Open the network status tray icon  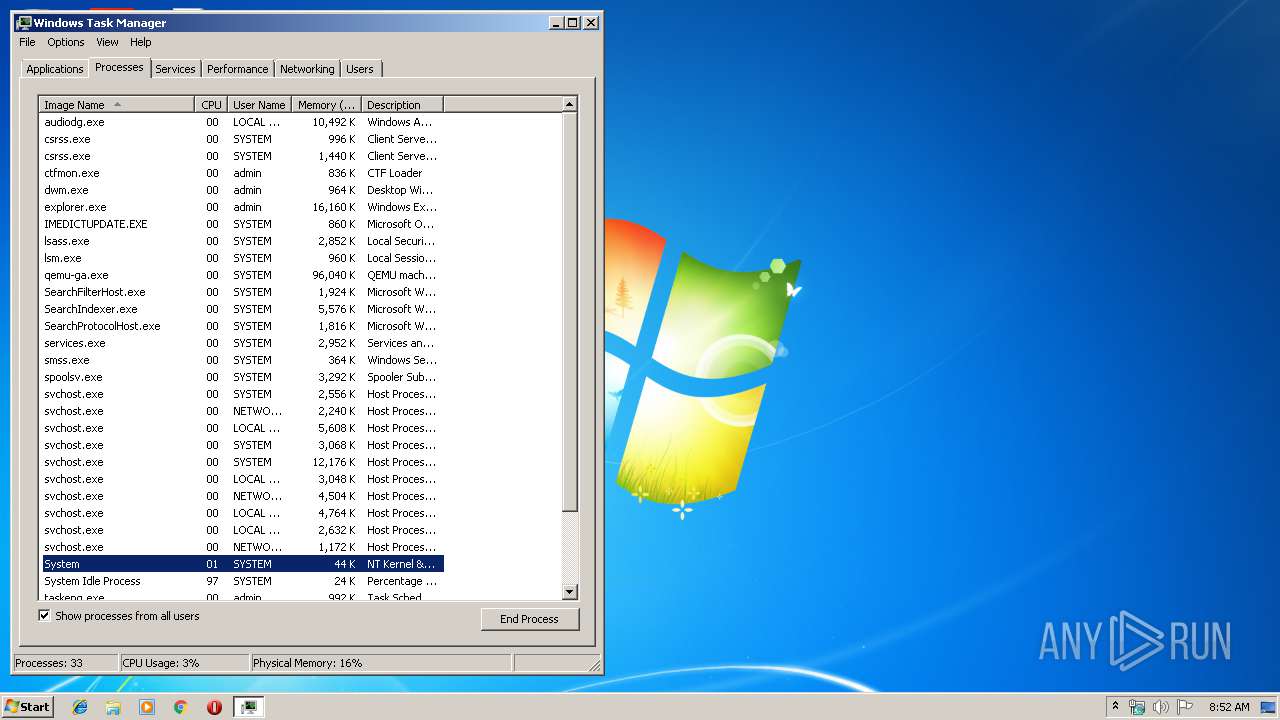click(x=1137, y=707)
